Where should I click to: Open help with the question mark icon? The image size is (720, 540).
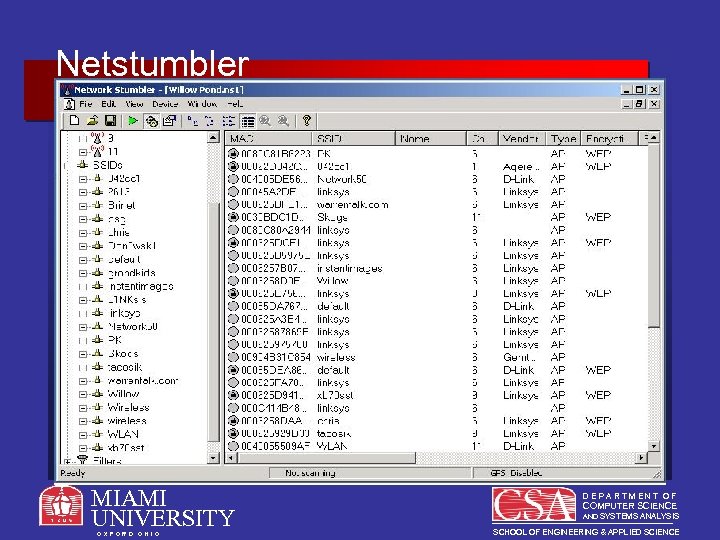(307, 120)
